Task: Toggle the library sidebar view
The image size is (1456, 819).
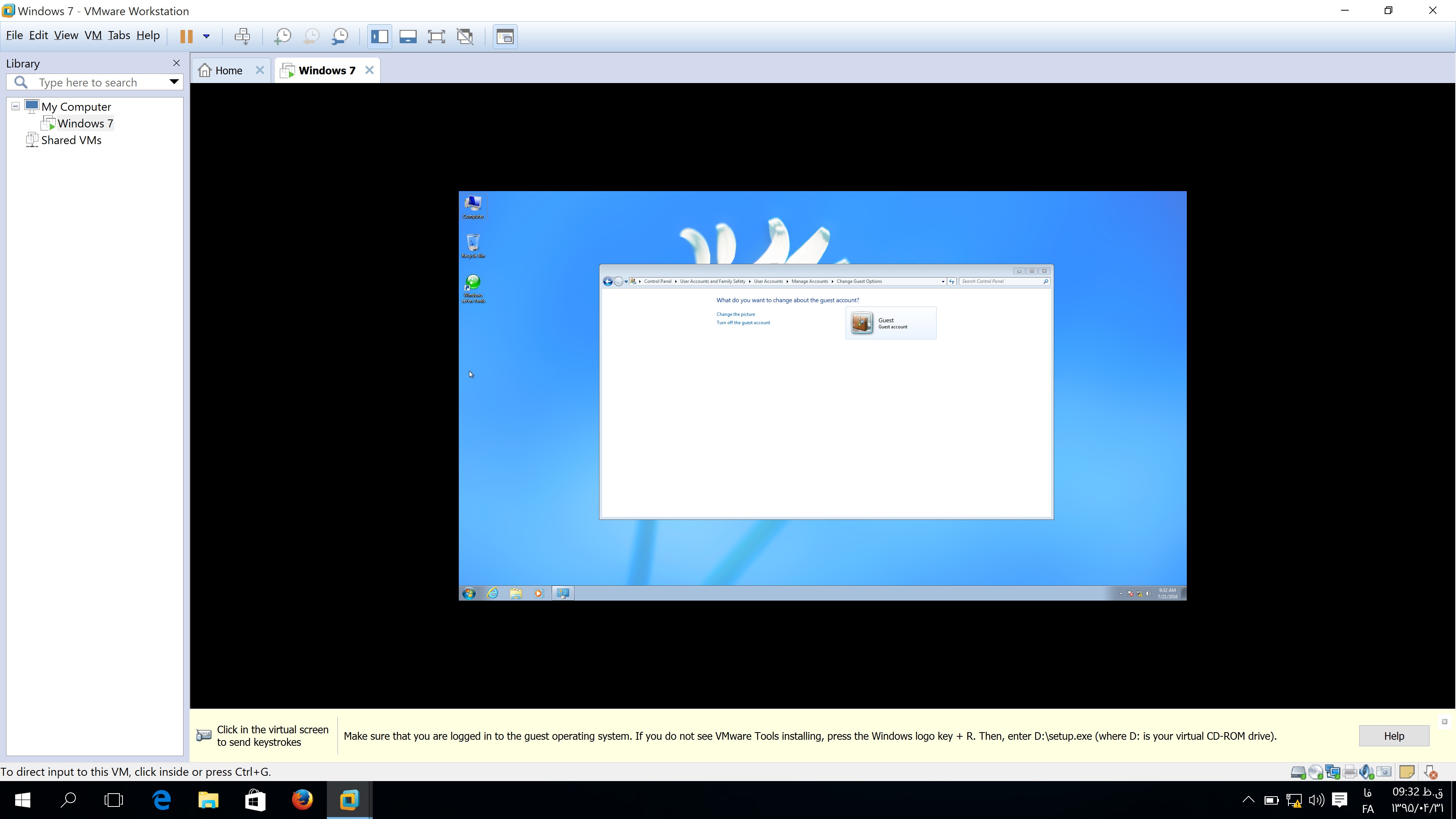Action: (x=379, y=36)
